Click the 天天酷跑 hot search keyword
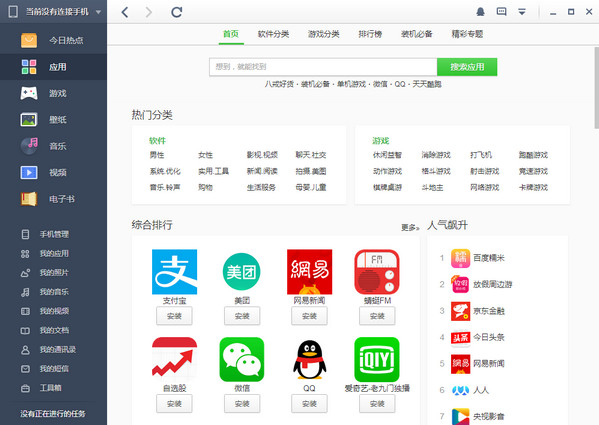This screenshot has height=425, width=599. (x=427, y=84)
